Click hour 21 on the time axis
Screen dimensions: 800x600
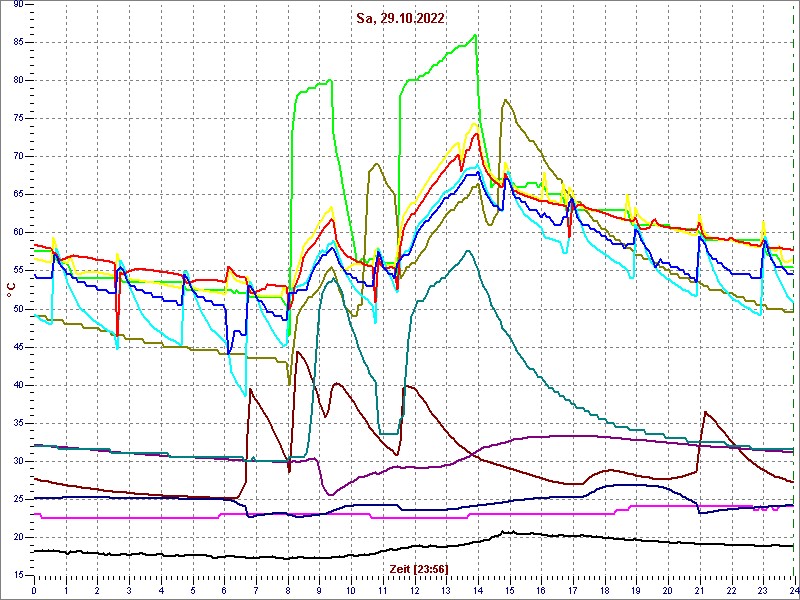tap(699, 590)
